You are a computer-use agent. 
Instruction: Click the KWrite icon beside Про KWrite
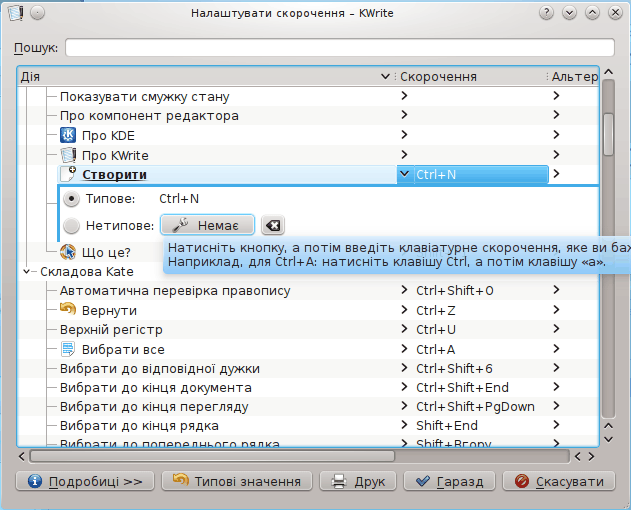68,155
